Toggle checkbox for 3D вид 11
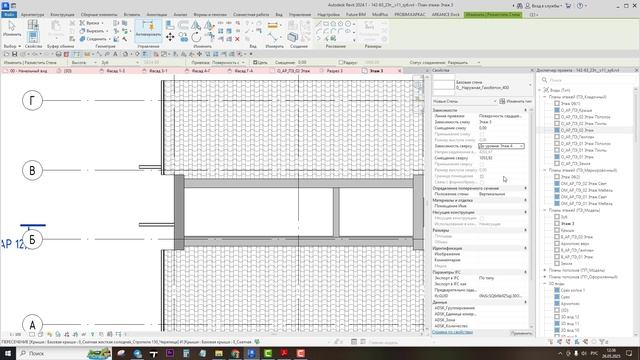The width and height of the screenshot is (640, 360). coord(557,323)
